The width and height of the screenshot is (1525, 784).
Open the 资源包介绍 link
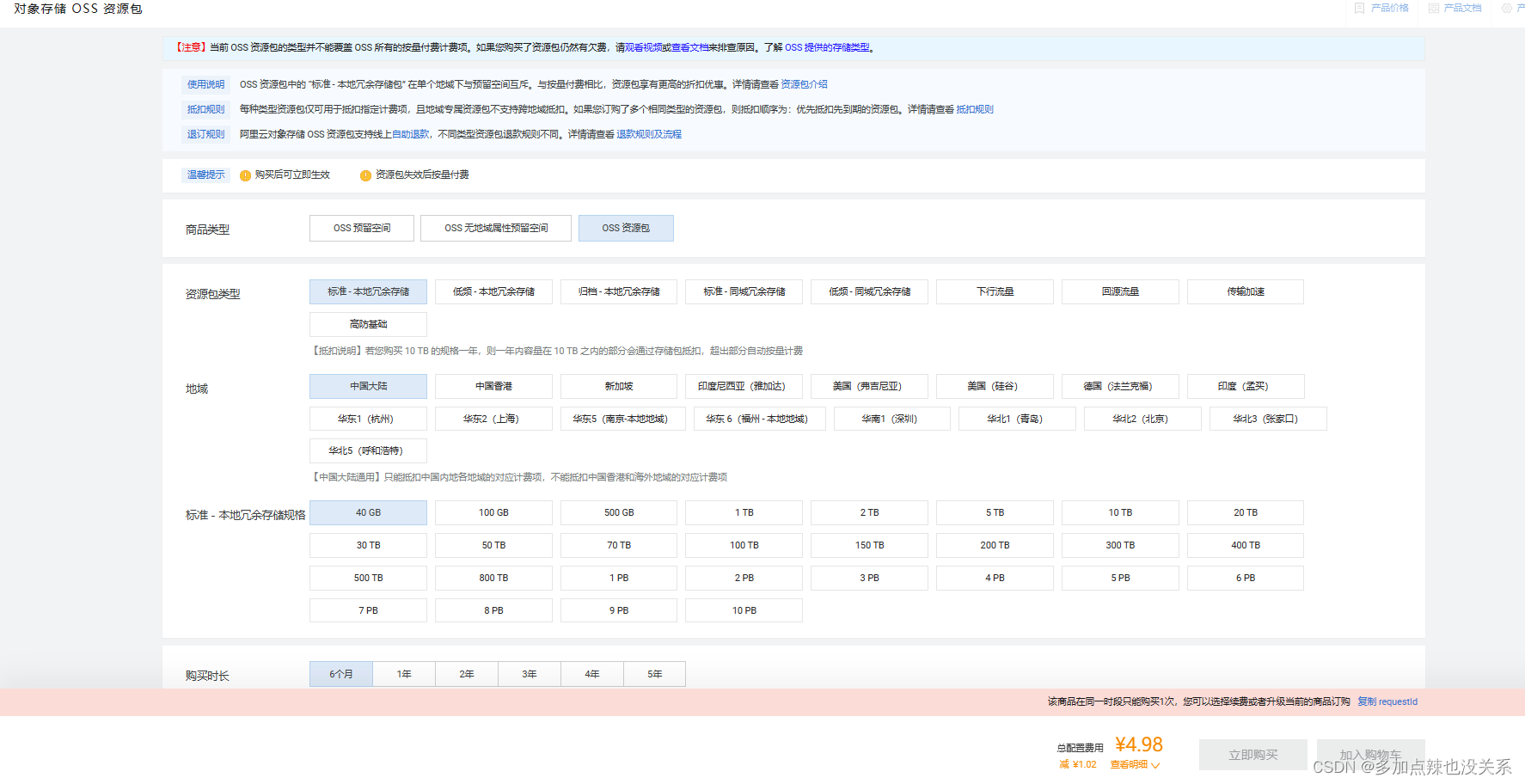point(804,84)
